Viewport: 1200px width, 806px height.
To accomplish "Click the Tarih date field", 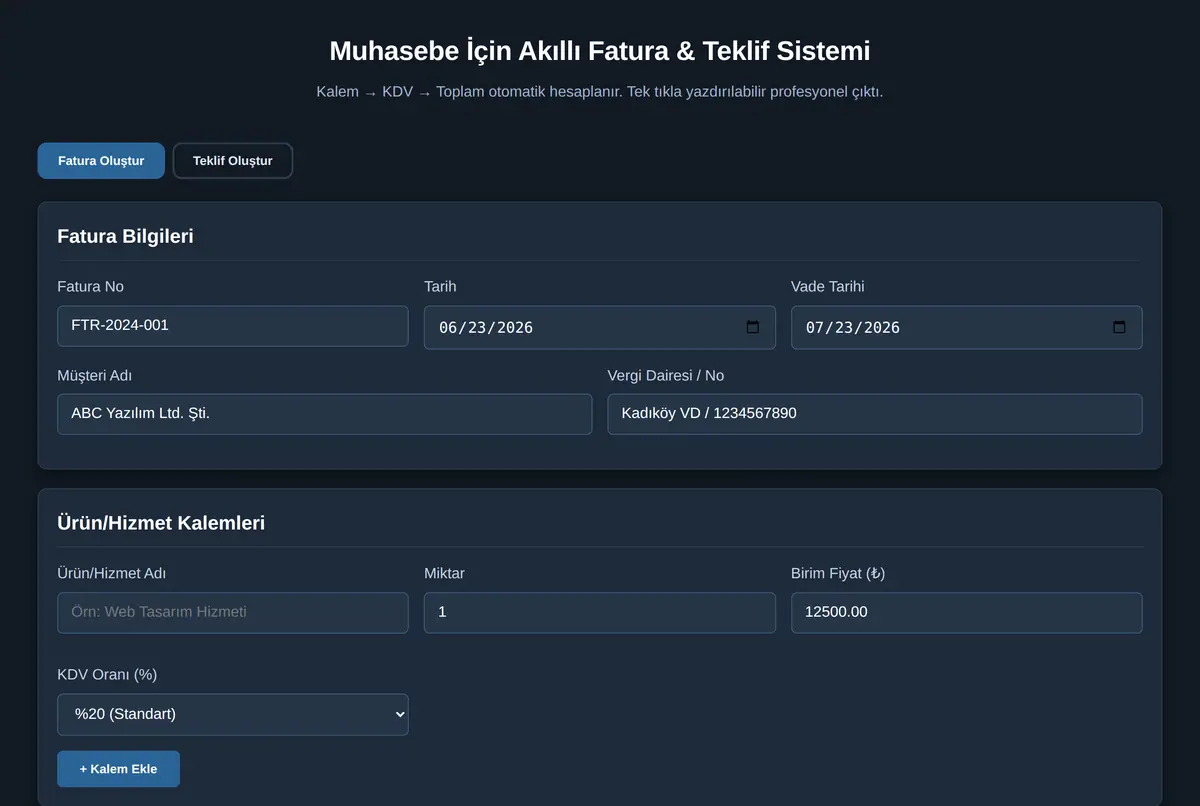I will pyautogui.click(x=600, y=328).
